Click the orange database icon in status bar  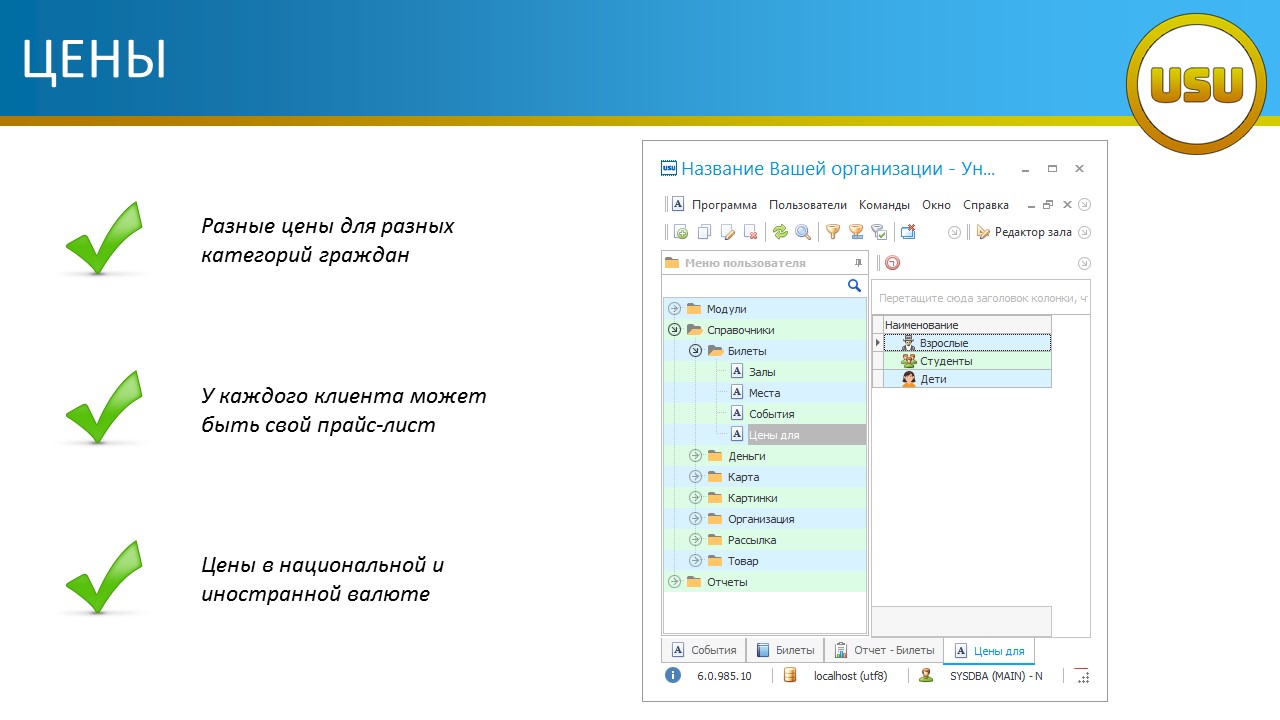790,675
